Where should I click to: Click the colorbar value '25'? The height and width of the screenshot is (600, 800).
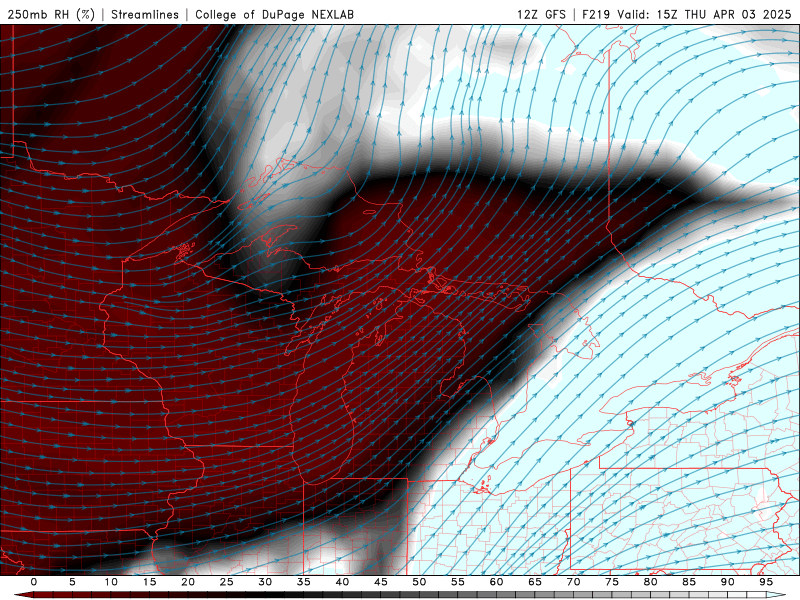(227, 582)
